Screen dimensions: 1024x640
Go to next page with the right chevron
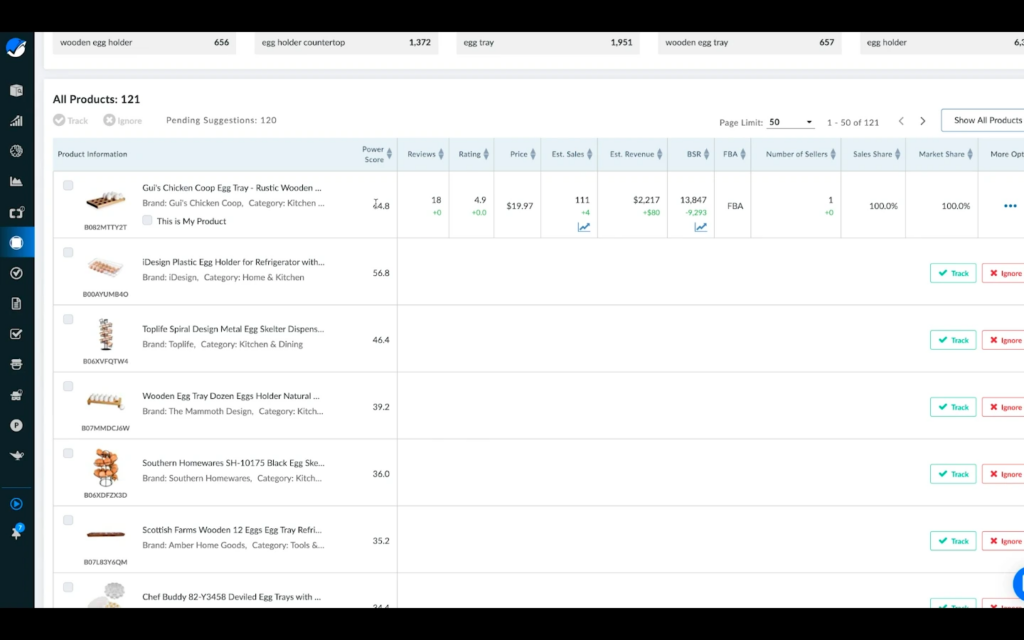(922, 120)
